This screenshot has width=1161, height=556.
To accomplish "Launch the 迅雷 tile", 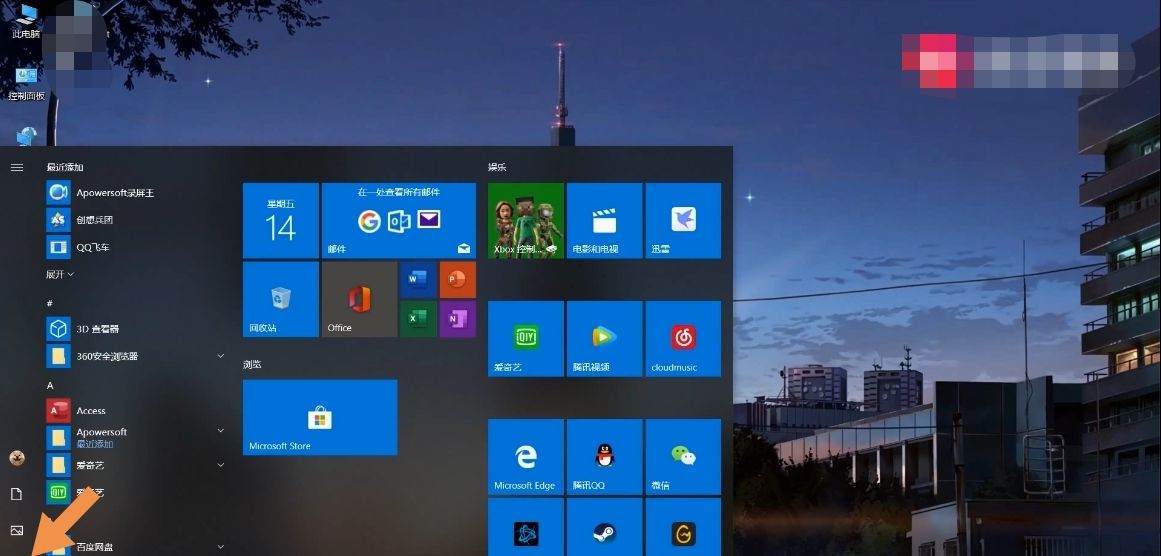I will coord(683,221).
